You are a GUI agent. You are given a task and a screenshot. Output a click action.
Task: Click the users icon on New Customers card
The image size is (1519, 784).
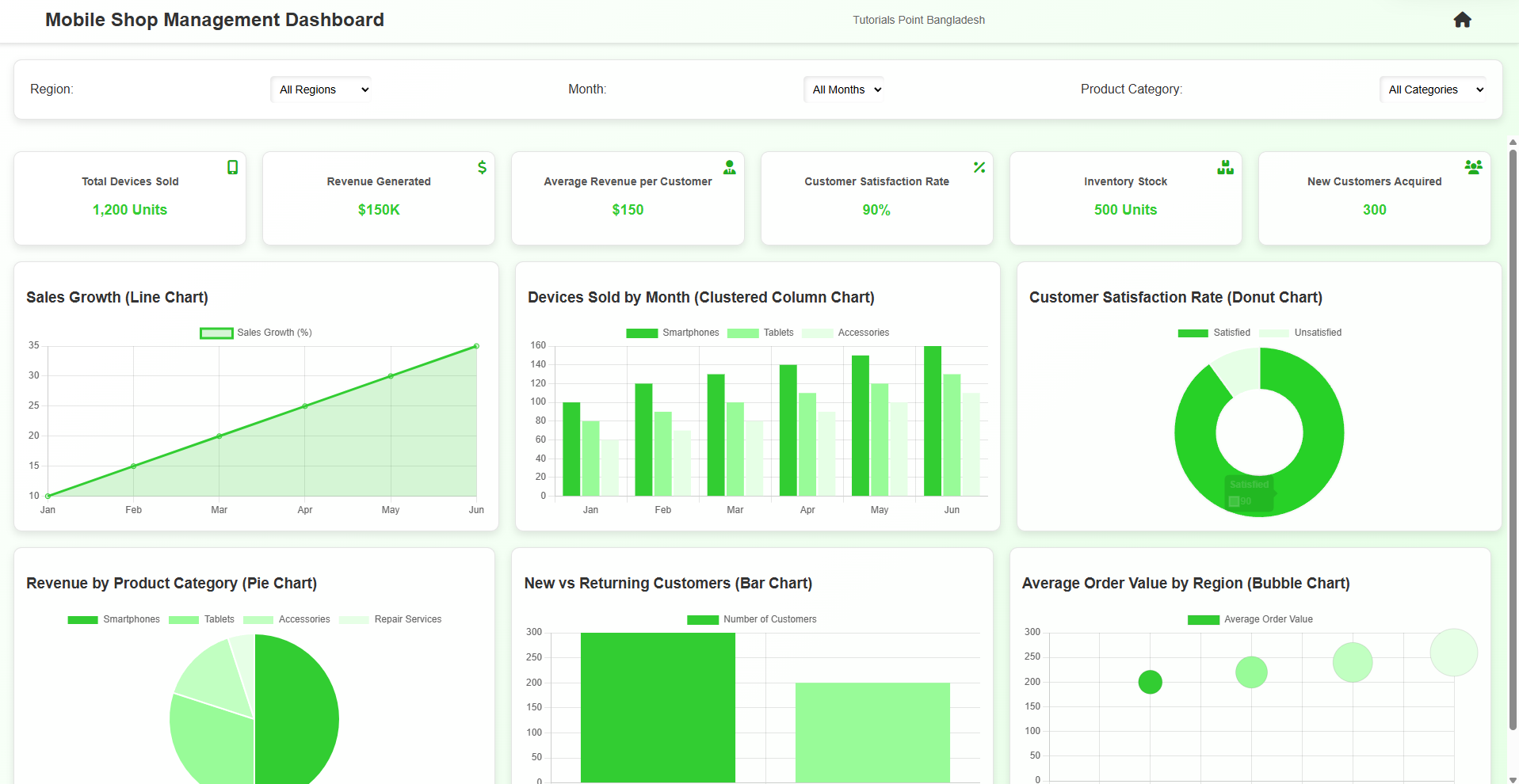click(1473, 167)
